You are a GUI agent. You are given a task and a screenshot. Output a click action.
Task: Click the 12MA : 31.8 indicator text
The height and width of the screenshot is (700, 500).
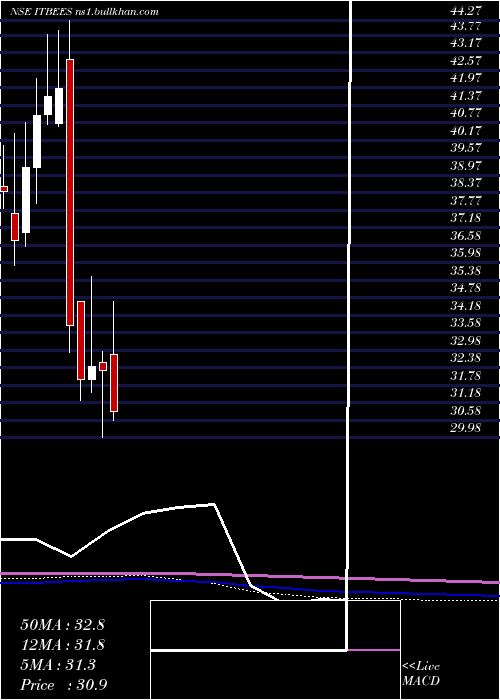(63, 645)
